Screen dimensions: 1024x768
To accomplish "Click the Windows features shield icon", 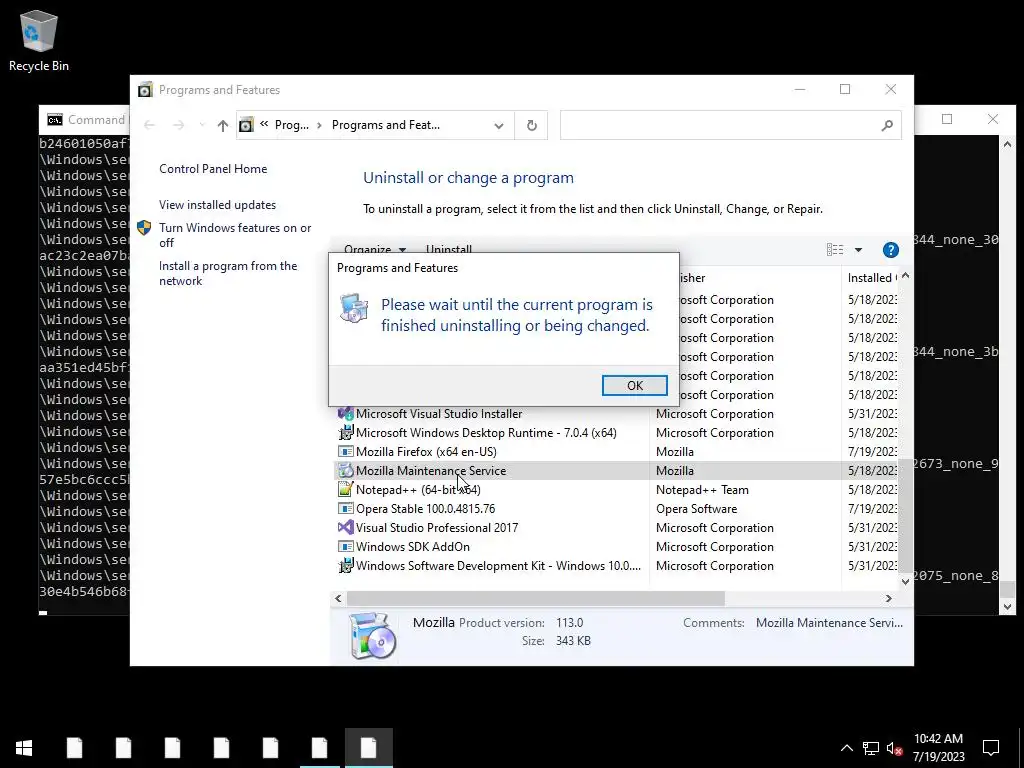I will [144, 228].
